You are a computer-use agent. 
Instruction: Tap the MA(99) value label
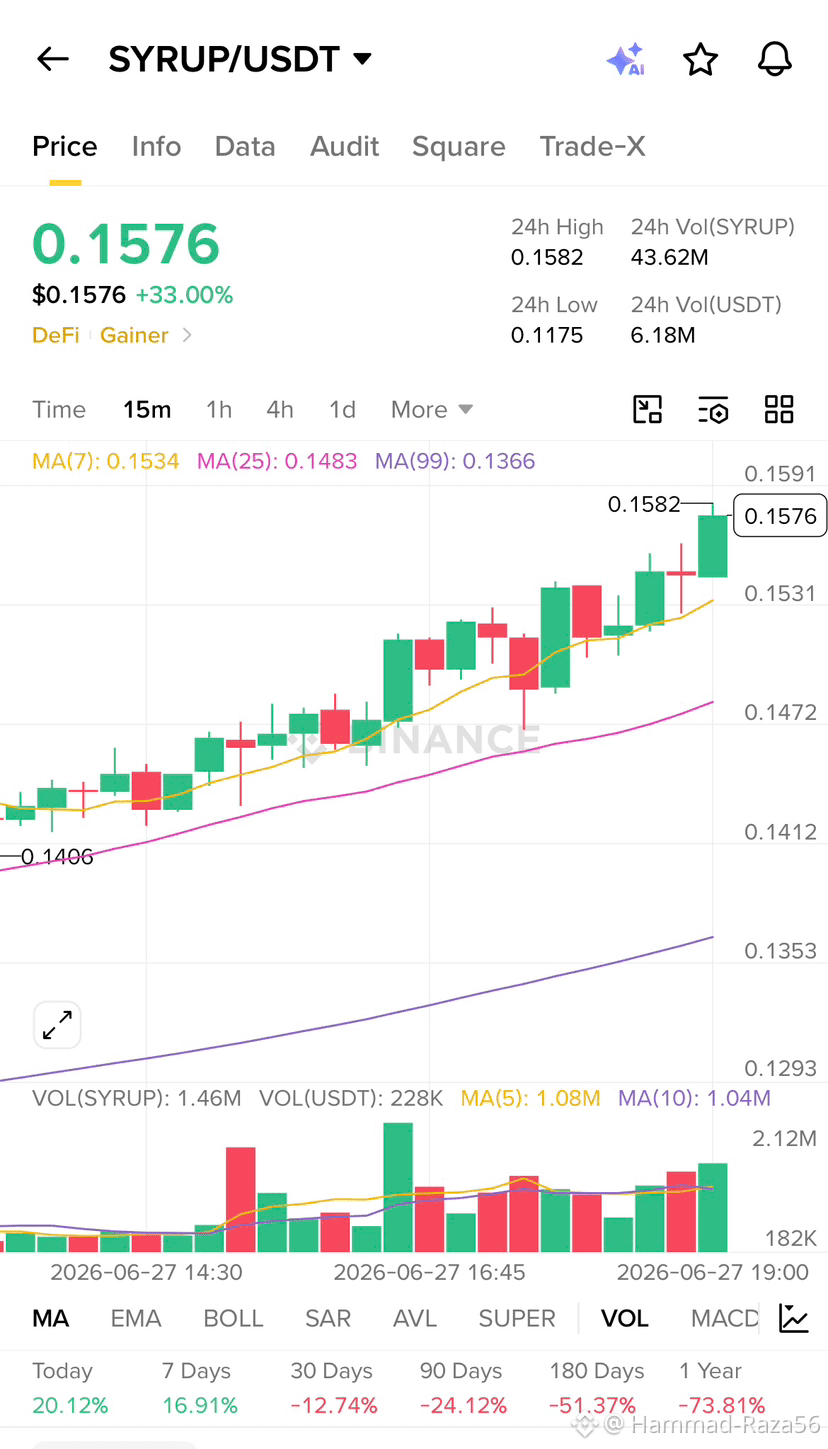tap(455, 461)
